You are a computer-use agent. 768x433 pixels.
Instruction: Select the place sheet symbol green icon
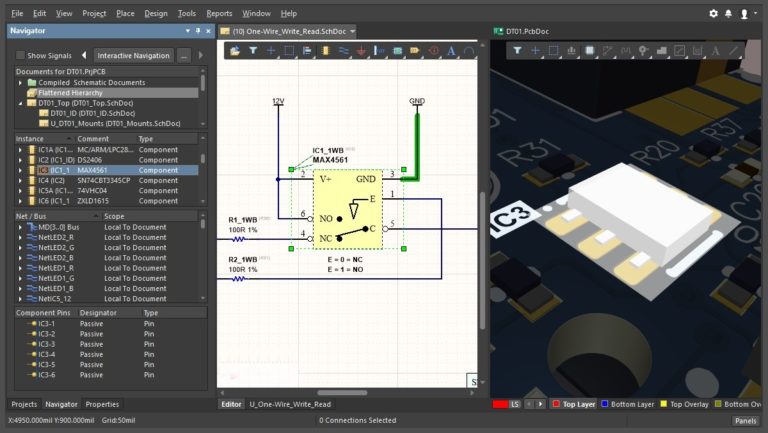(398, 50)
